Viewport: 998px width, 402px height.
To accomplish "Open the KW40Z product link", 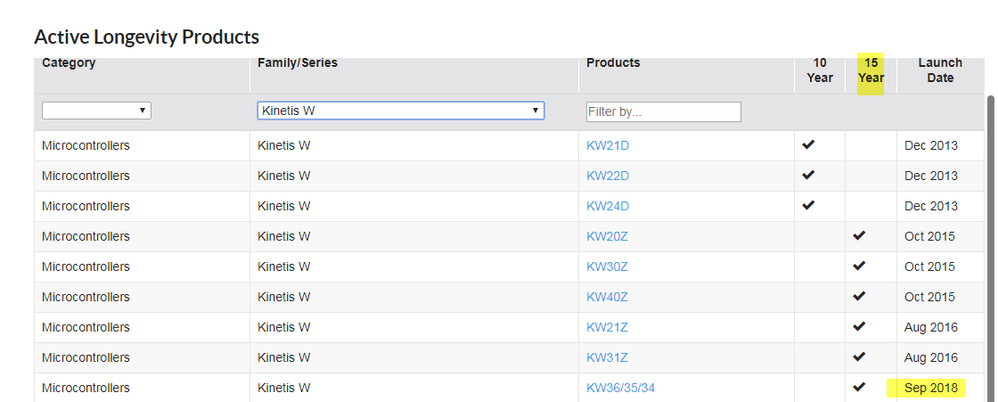I will pos(607,297).
